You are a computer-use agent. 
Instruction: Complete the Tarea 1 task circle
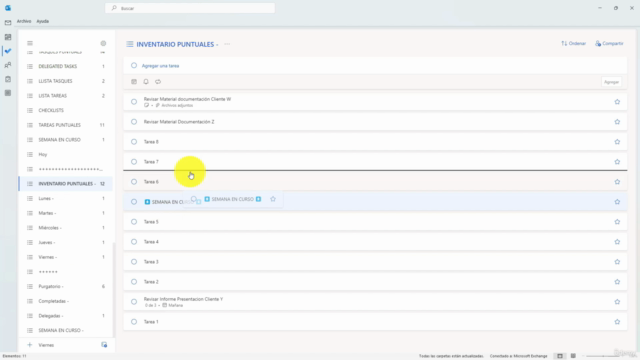pos(134,322)
